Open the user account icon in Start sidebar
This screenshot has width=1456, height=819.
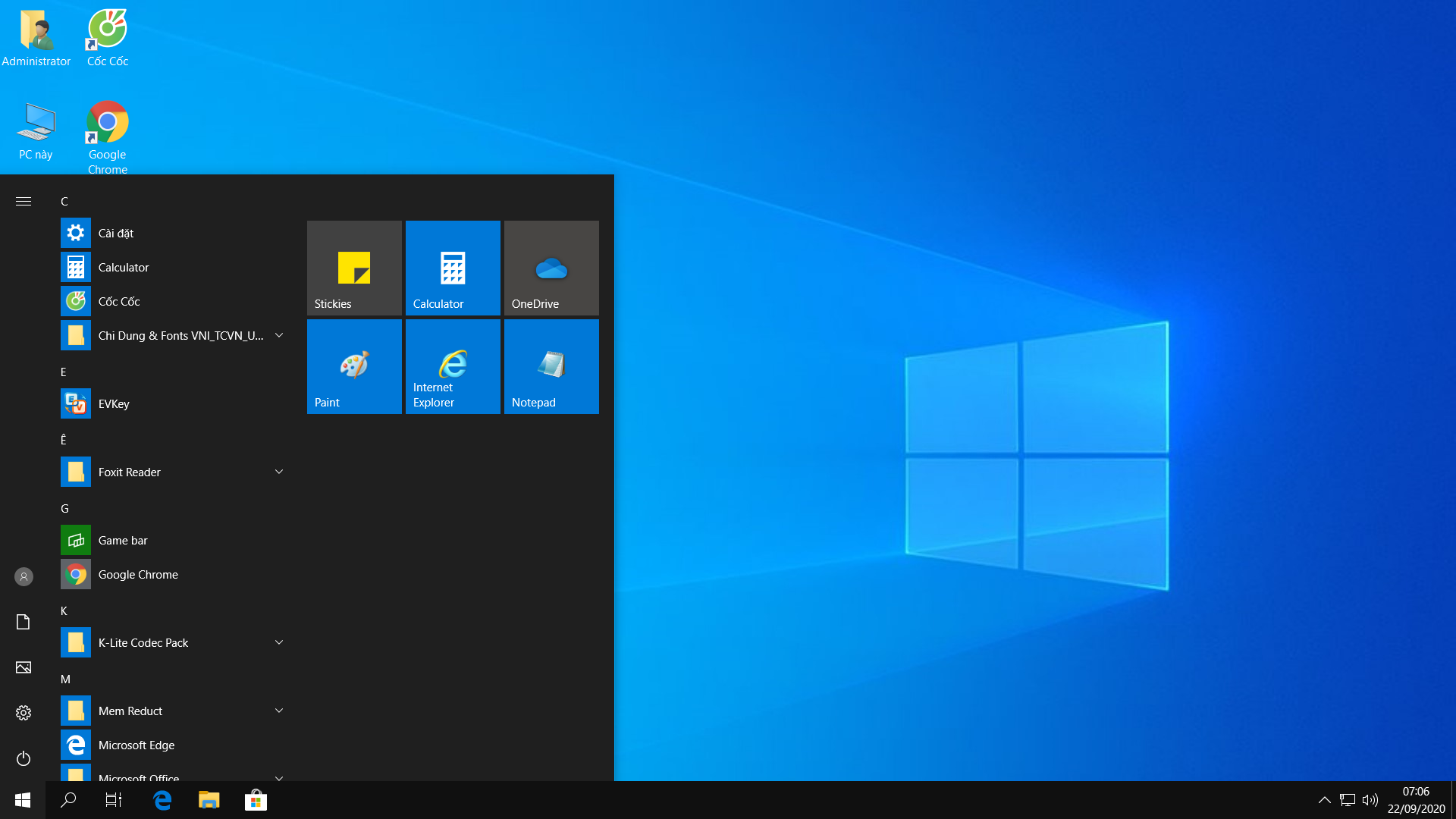coord(24,577)
